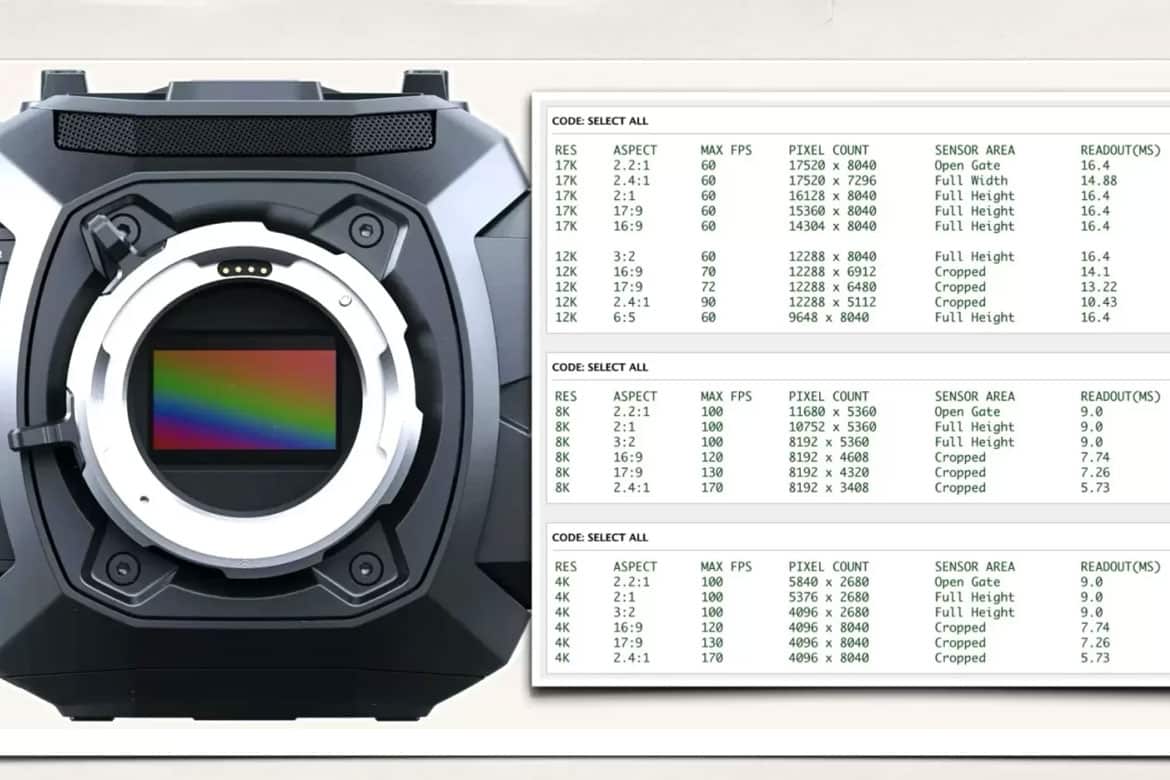Click the cinema camera product image

pyautogui.click(x=265, y=396)
